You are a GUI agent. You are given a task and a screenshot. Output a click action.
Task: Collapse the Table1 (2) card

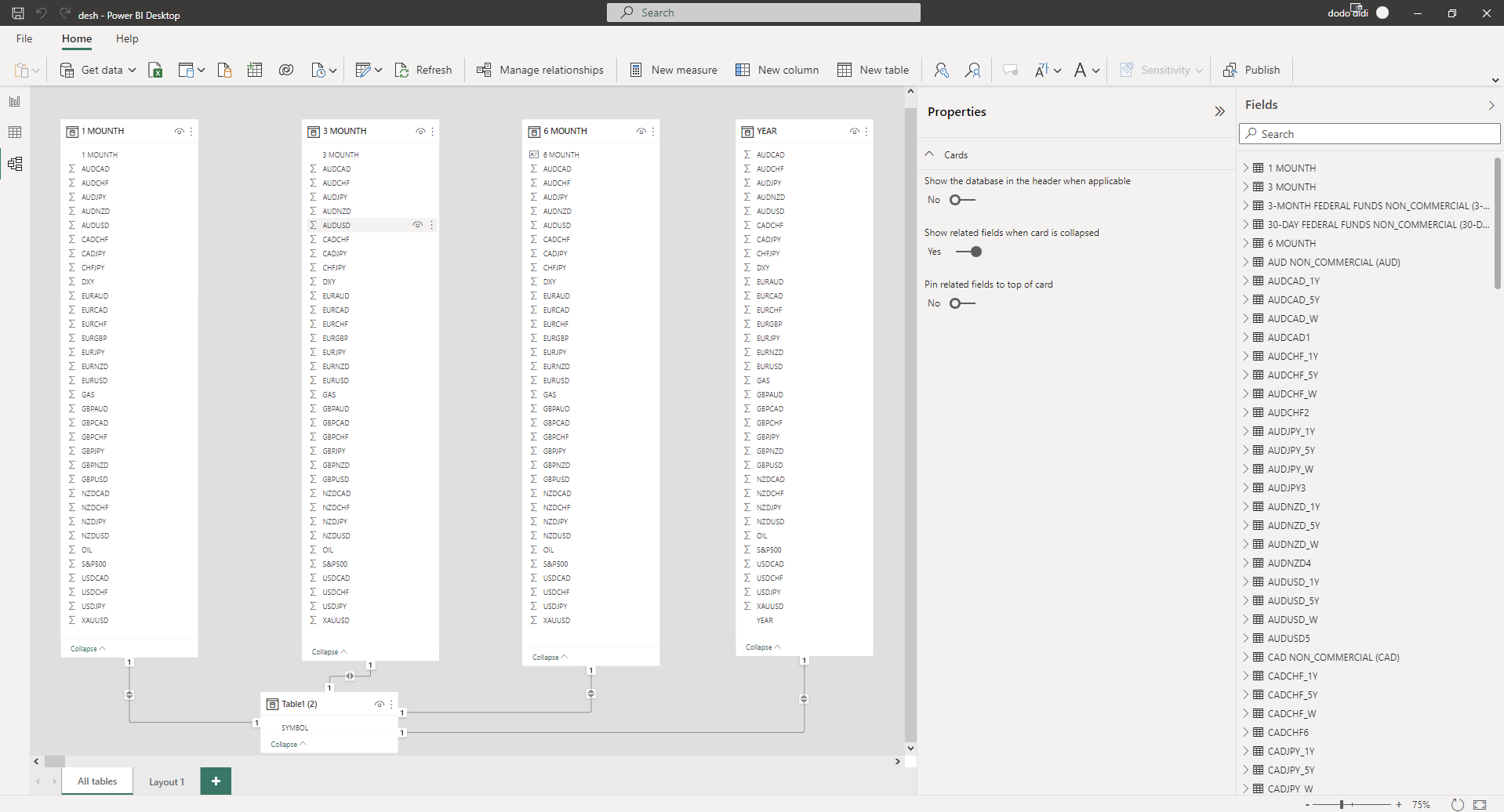[x=288, y=745]
